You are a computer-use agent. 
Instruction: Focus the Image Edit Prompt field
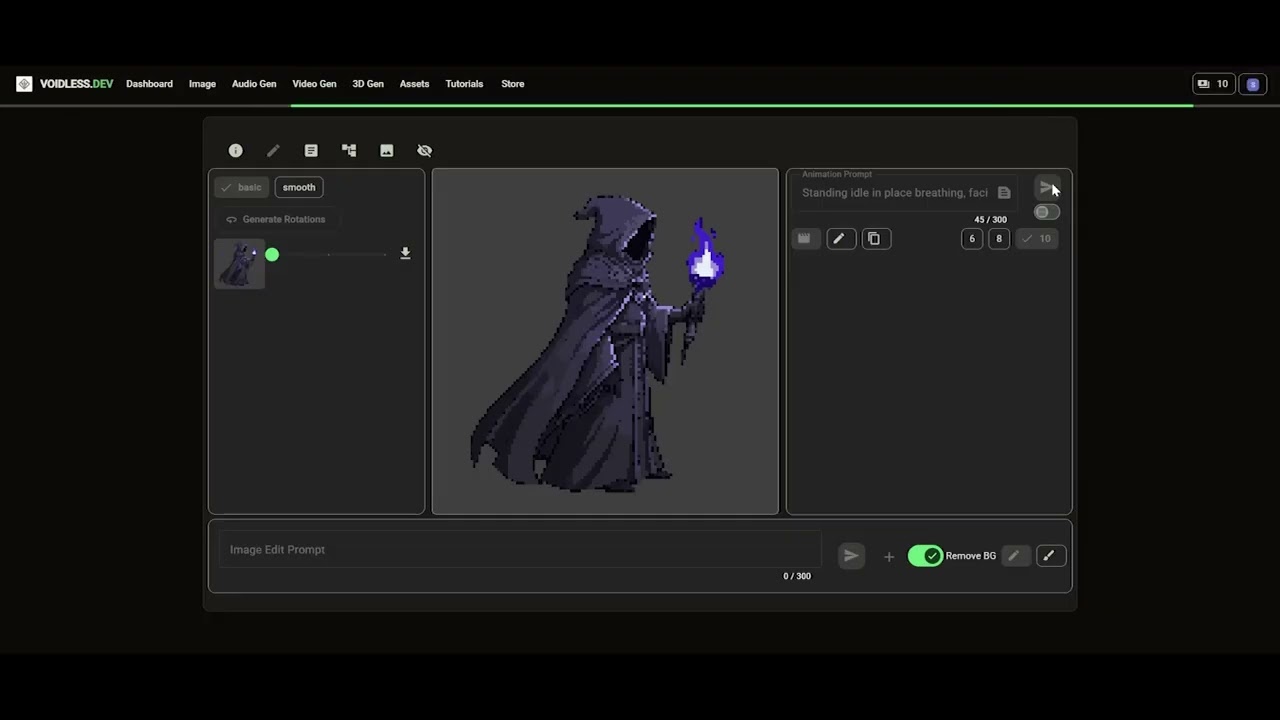(520, 550)
